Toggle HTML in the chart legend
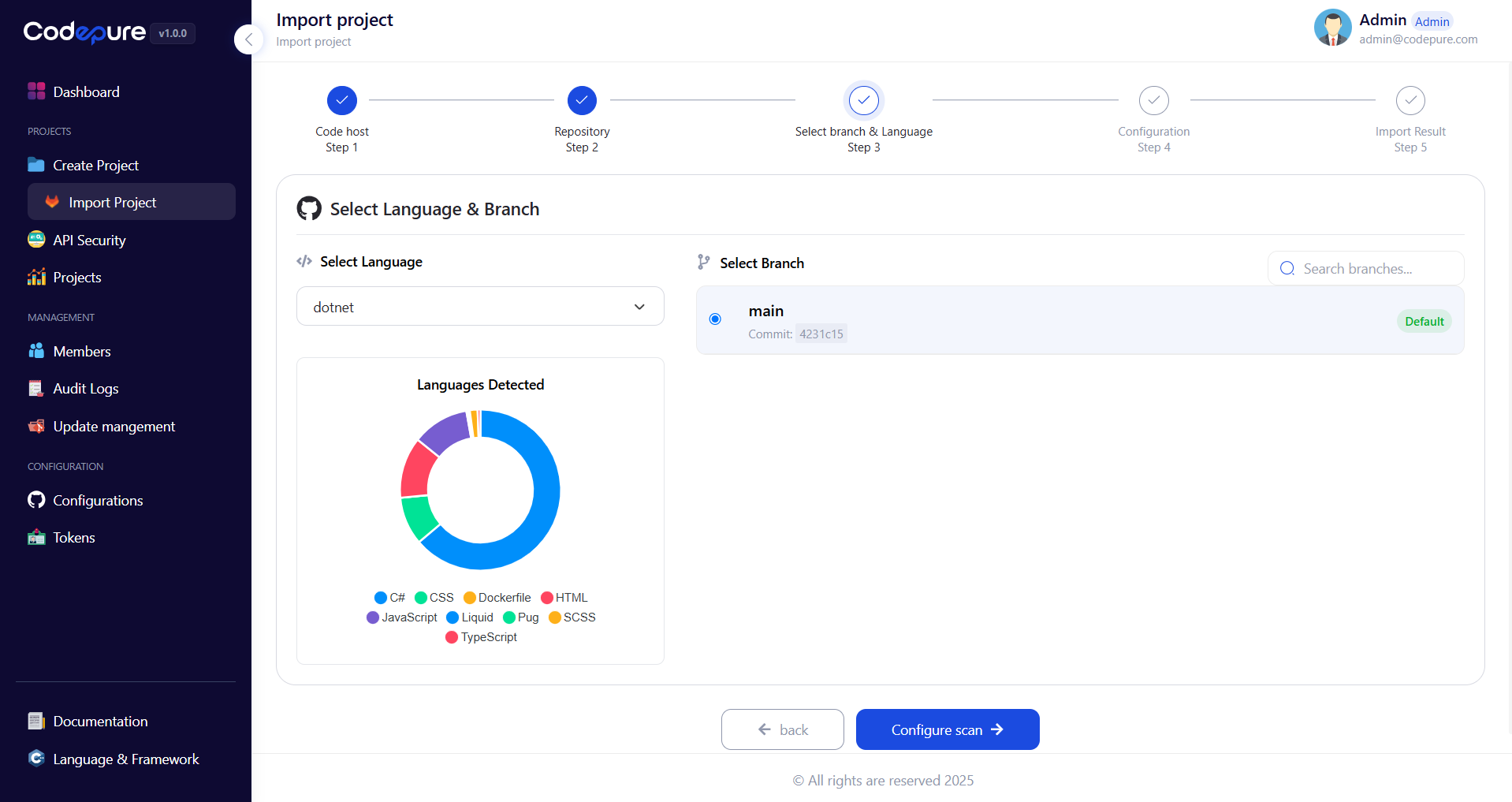This screenshot has width=1512, height=802. 564,598
